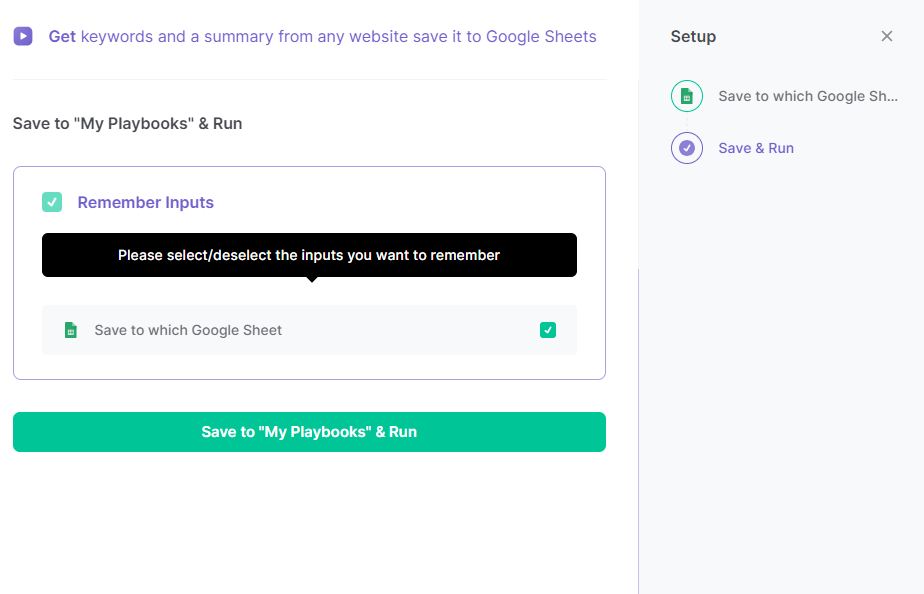
Task: Click the Save & Run checkmark step icon
Action: [687, 148]
